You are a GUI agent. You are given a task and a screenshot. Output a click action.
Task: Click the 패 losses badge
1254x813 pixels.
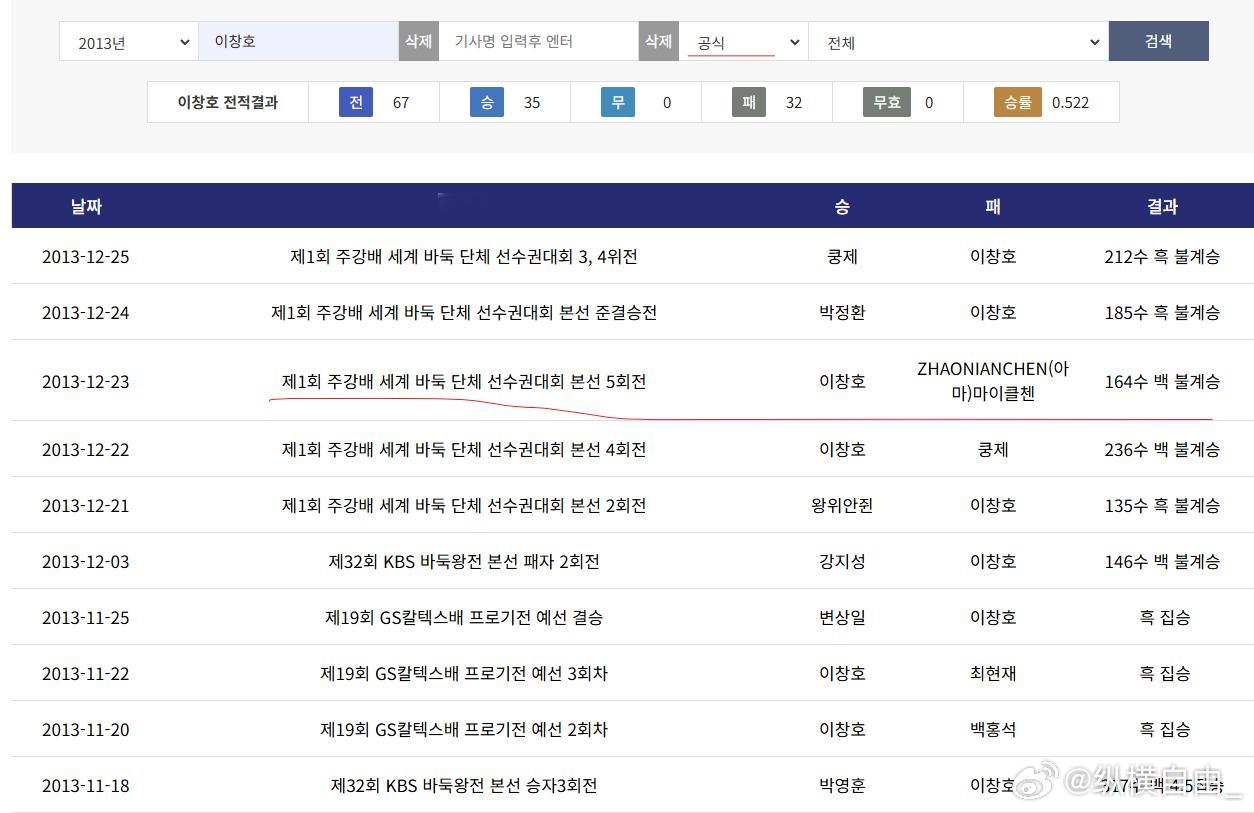point(749,102)
